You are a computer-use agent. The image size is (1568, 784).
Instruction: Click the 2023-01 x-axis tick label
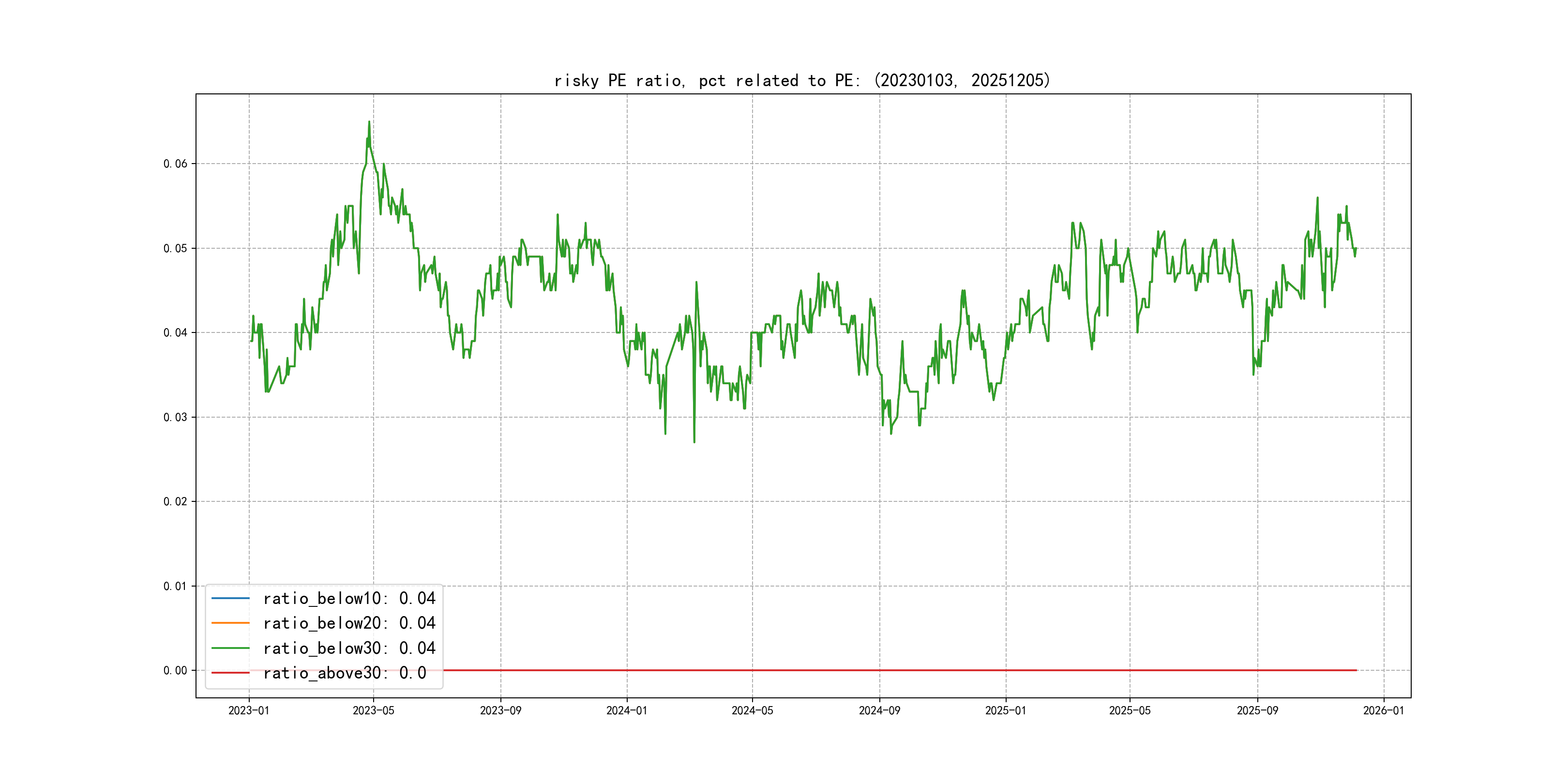248,710
